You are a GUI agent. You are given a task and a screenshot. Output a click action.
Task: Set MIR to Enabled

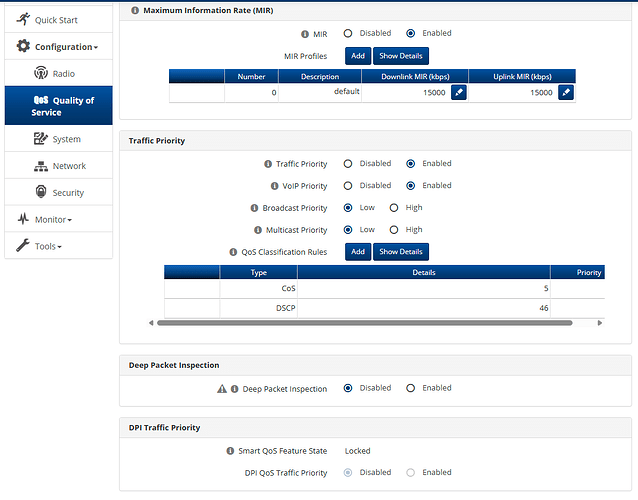411,33
